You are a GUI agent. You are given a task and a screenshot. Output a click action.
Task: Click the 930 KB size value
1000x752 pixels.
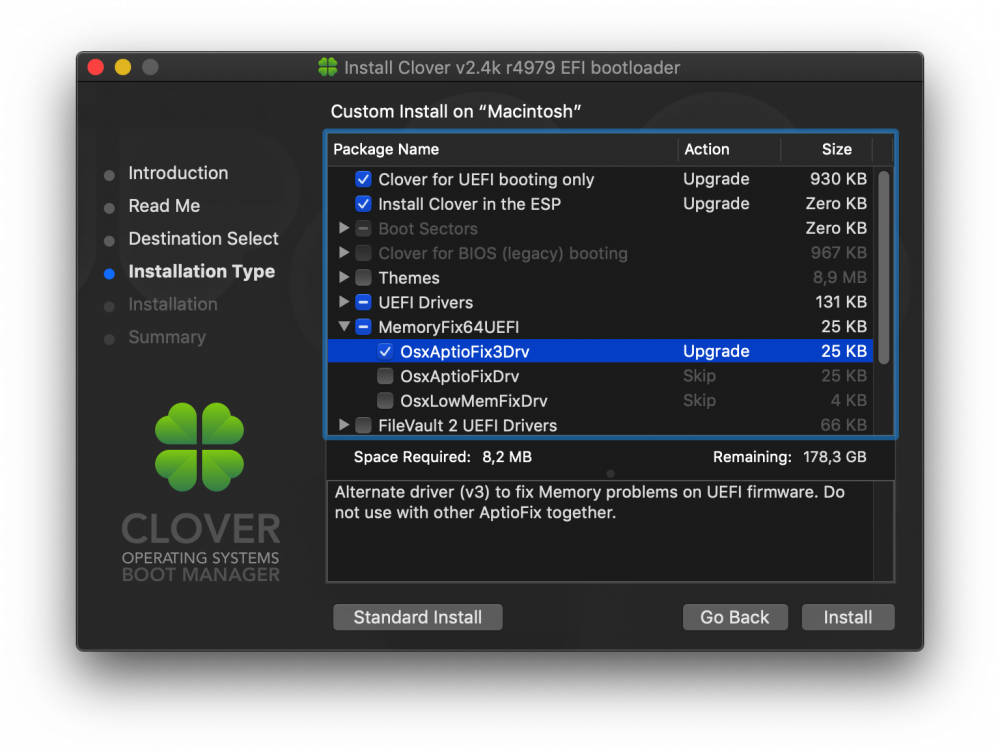[838, 179]
